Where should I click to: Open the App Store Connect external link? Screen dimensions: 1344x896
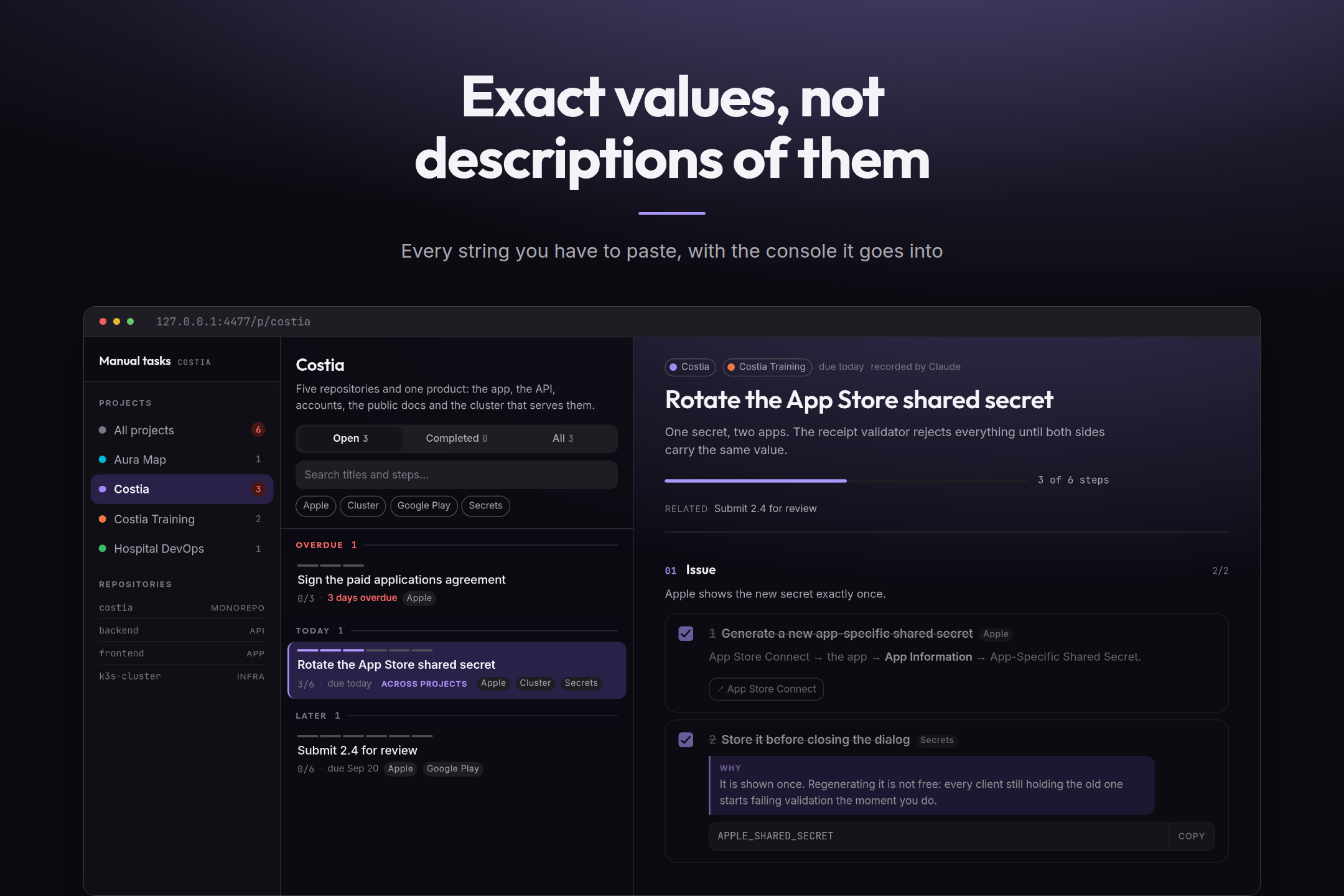coord(766,689)
